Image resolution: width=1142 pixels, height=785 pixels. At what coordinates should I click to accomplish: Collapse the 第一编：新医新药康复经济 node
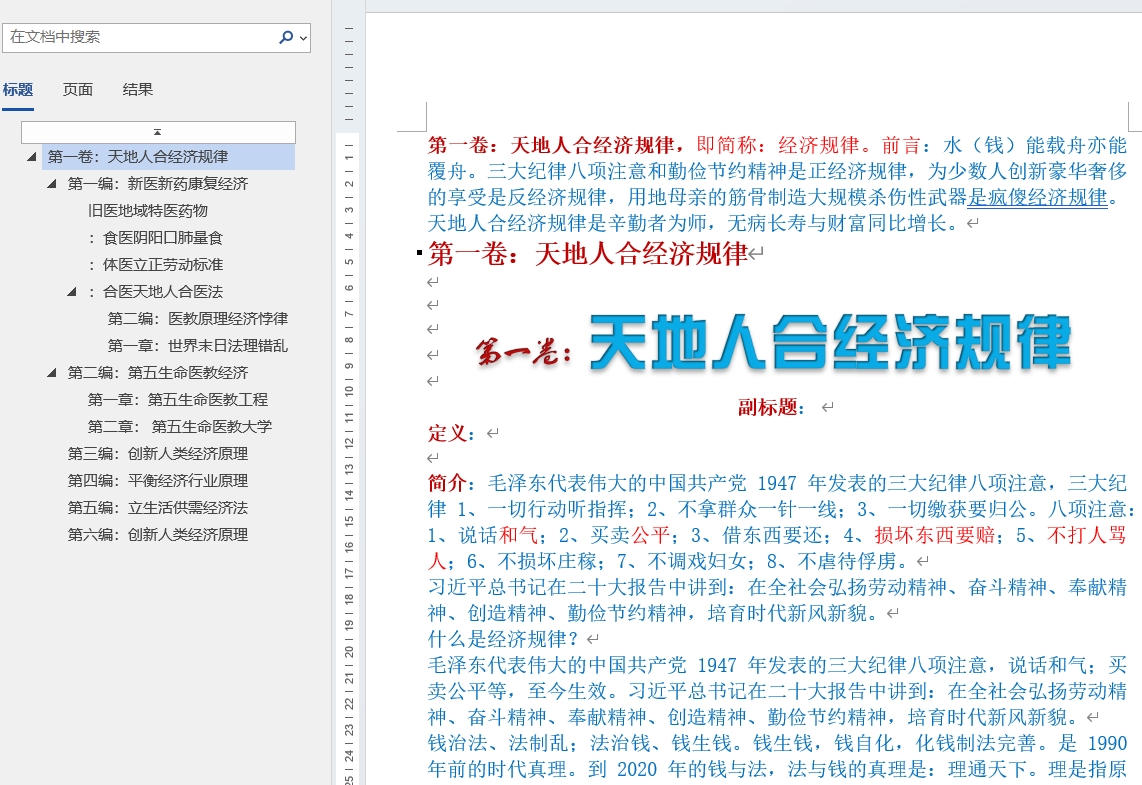click(x=52, y=184)
